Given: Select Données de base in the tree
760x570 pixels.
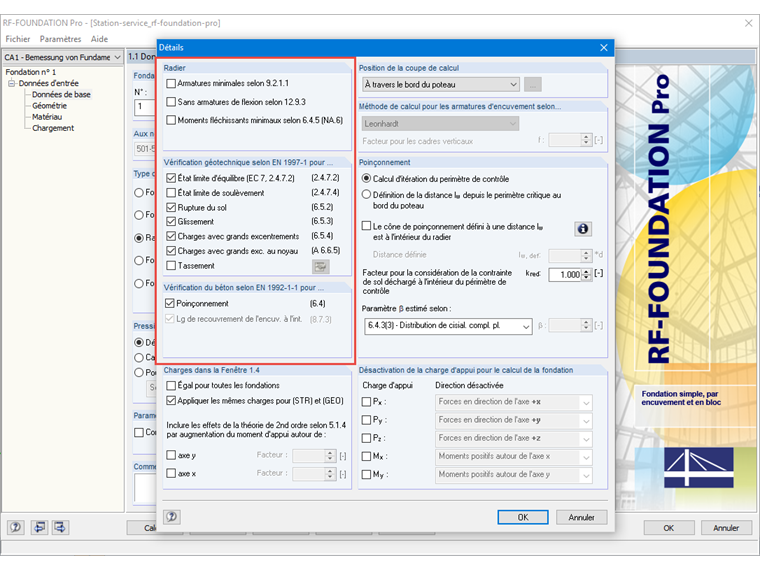Looking at the screenshot, I should tap(61, 95).
